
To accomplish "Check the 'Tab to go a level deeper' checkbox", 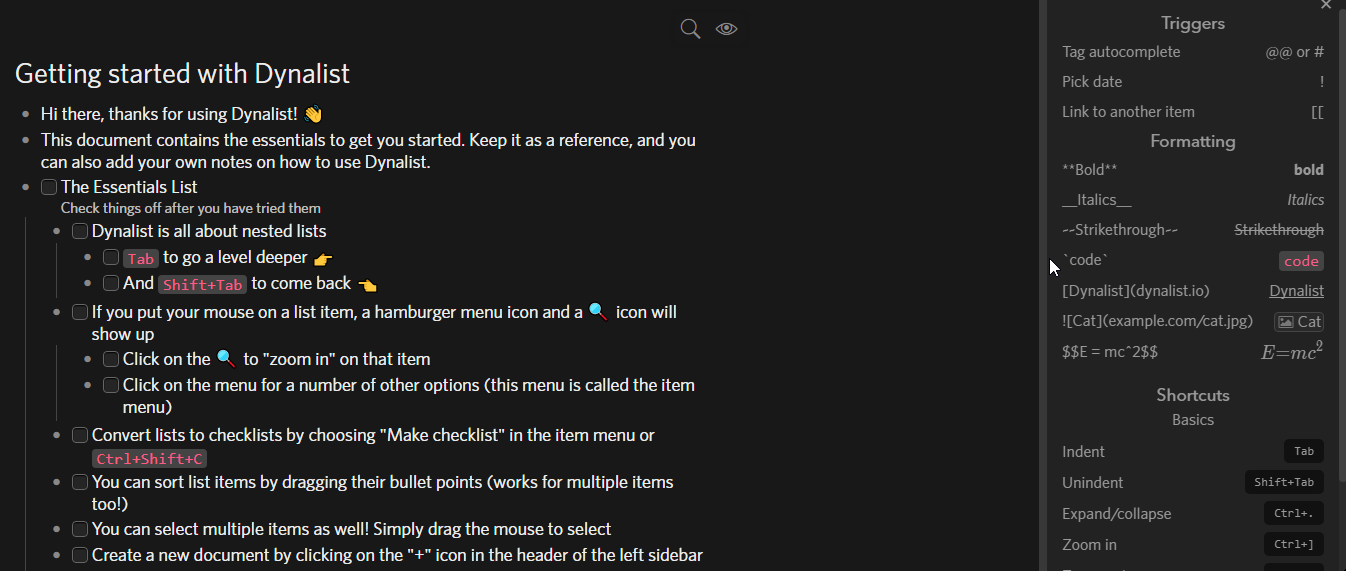I will (111, 257).
